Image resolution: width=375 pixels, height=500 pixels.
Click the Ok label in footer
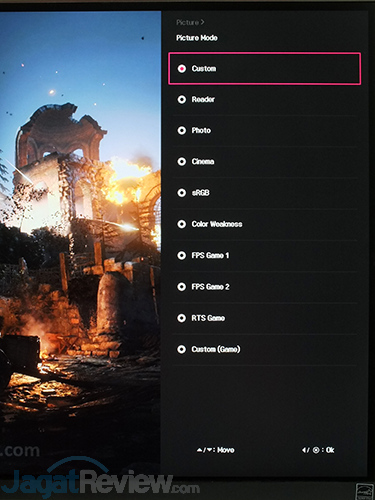330,450
